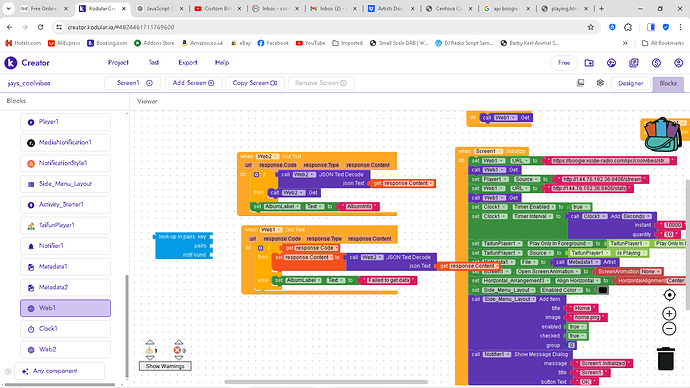
Task: Click the Show Warnings button
Action: (165, 366)
